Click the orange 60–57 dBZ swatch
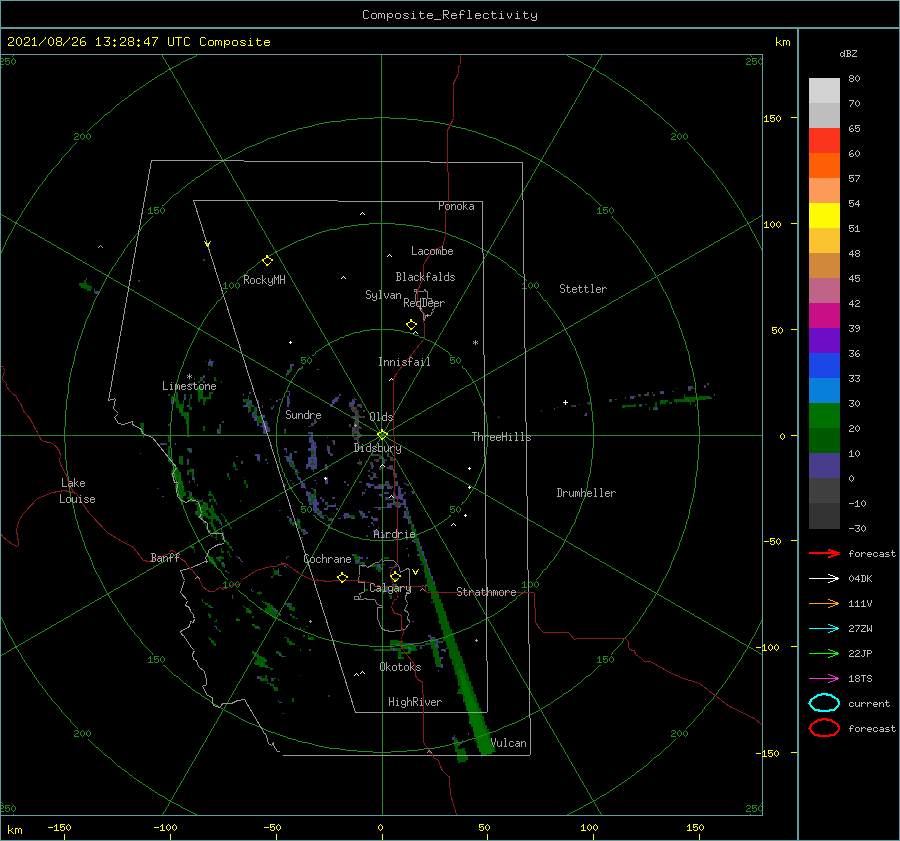The height and width of the screenshot is (841, 900). click(824, 166)
